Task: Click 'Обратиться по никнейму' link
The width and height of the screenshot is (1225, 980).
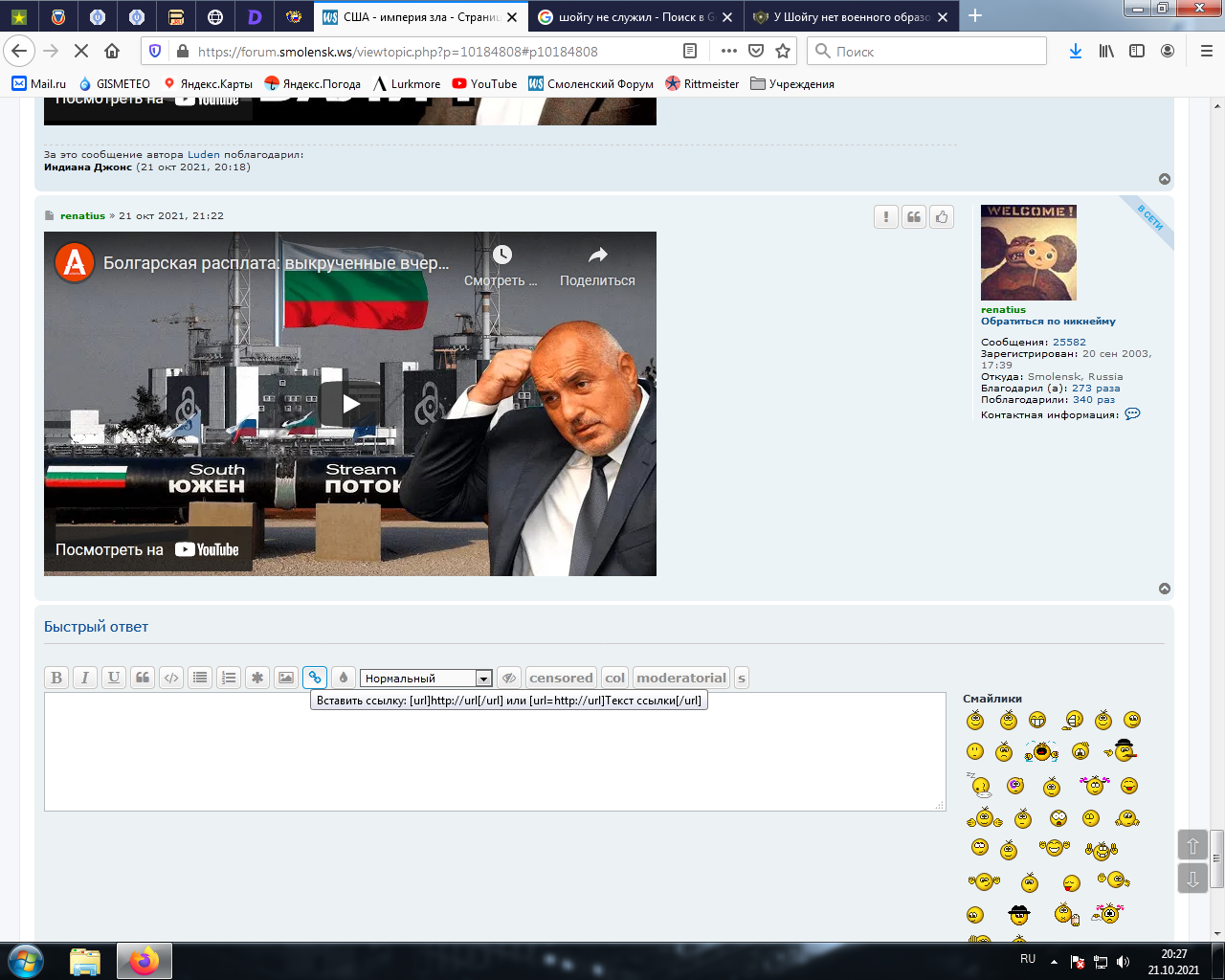Action: click(x=1048, y=322)
